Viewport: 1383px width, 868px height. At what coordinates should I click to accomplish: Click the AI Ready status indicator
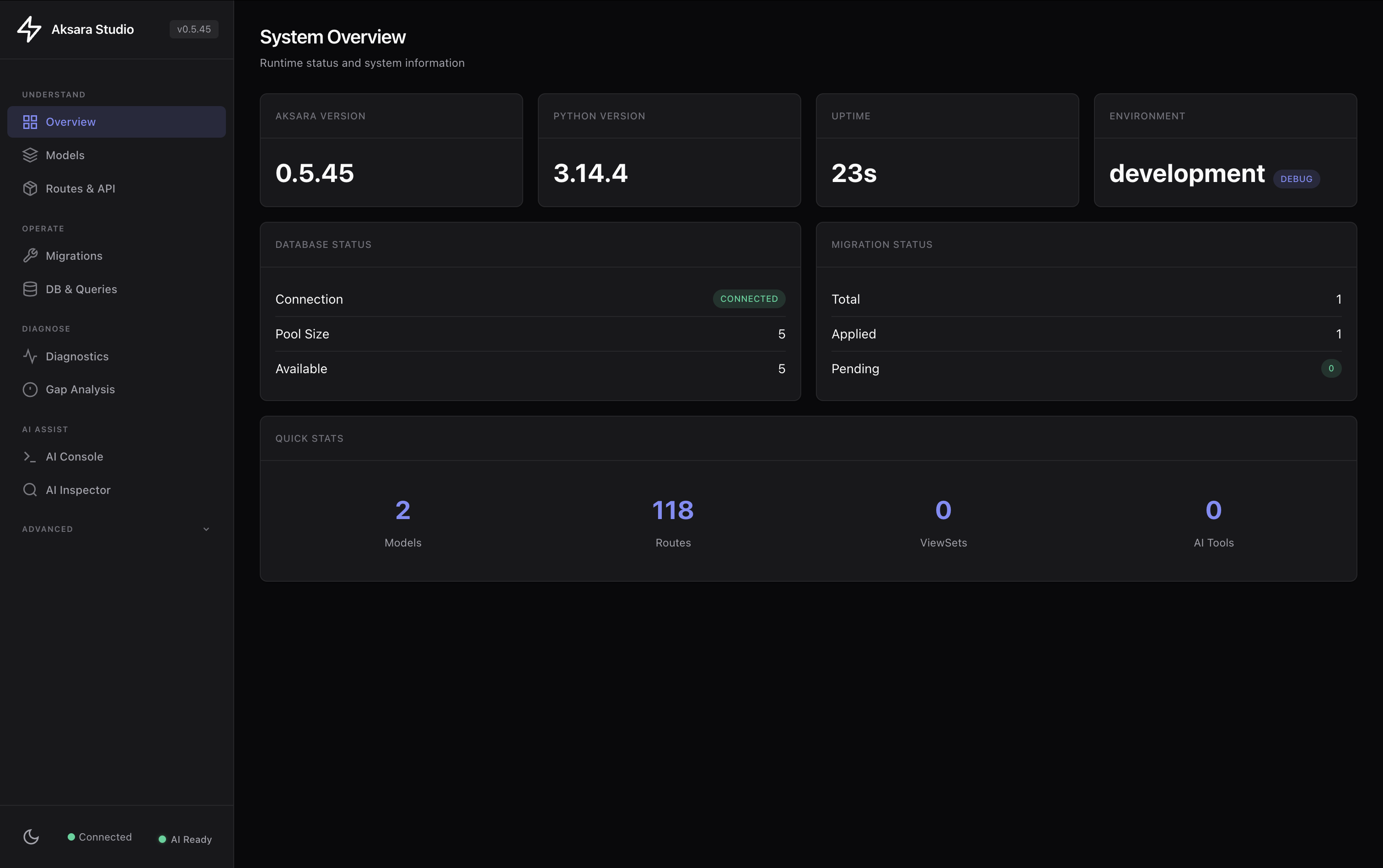(185, 839)
